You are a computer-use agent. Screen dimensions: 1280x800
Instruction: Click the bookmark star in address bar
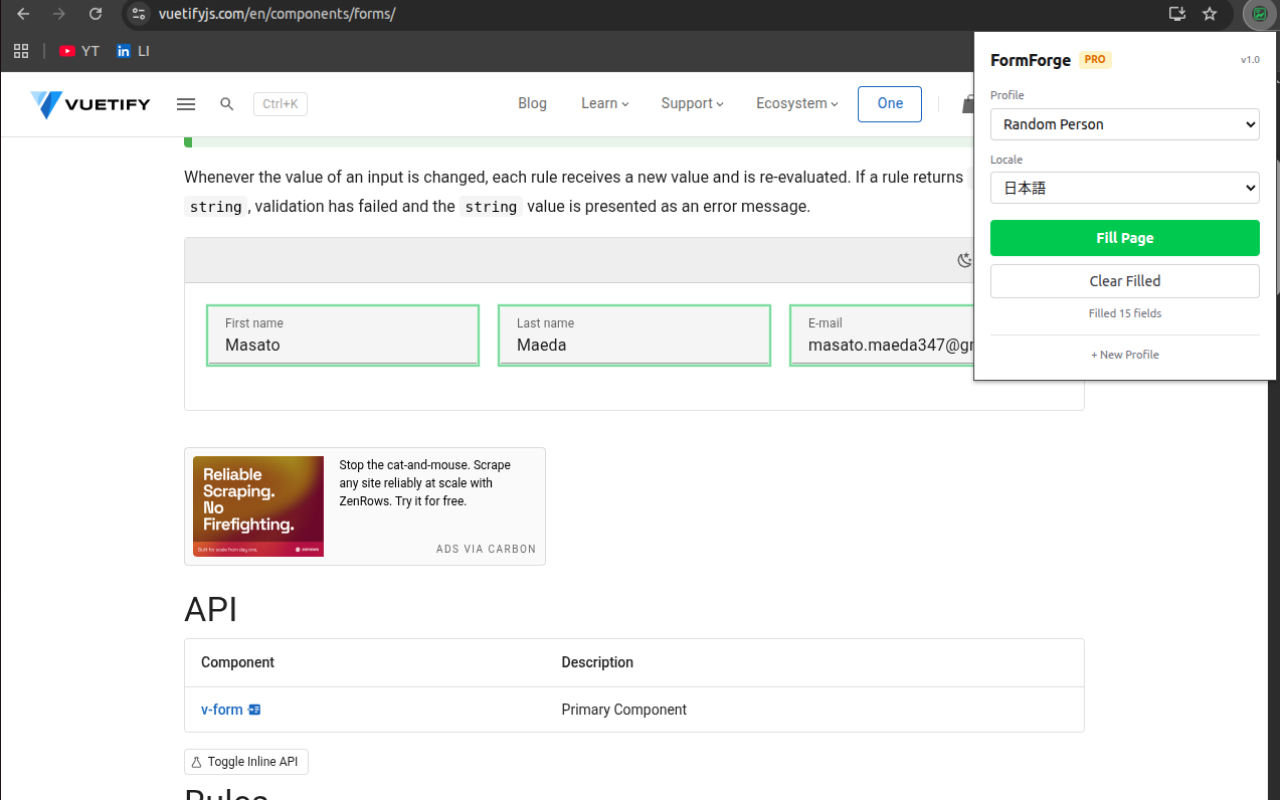tap(1209, 14)
